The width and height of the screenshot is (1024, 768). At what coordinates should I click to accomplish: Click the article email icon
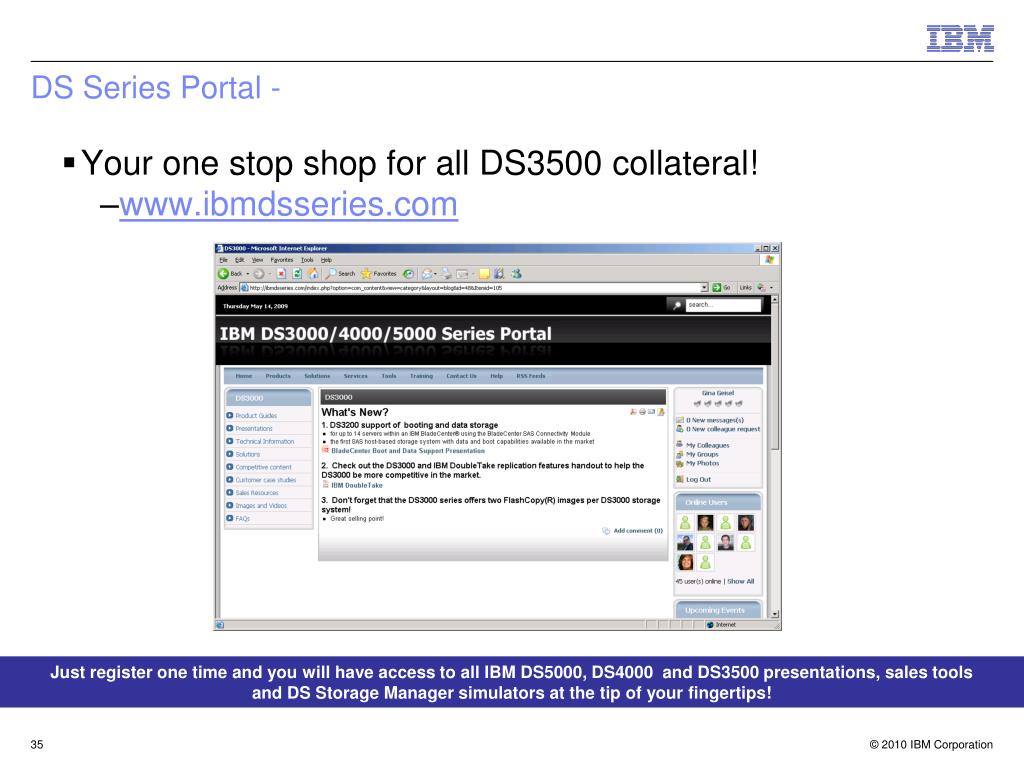coord(651,412)
